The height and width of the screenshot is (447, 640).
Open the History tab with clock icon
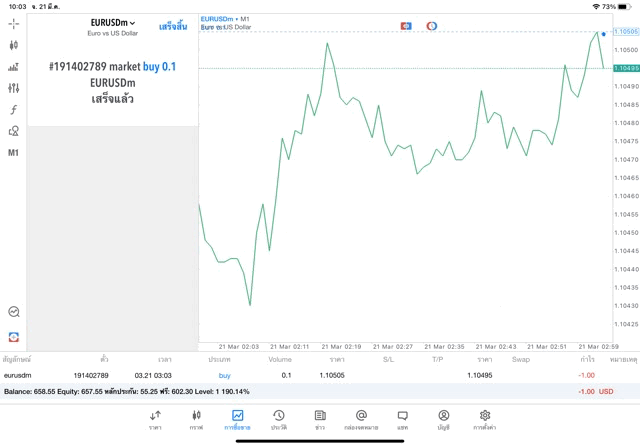coord(279,420)
